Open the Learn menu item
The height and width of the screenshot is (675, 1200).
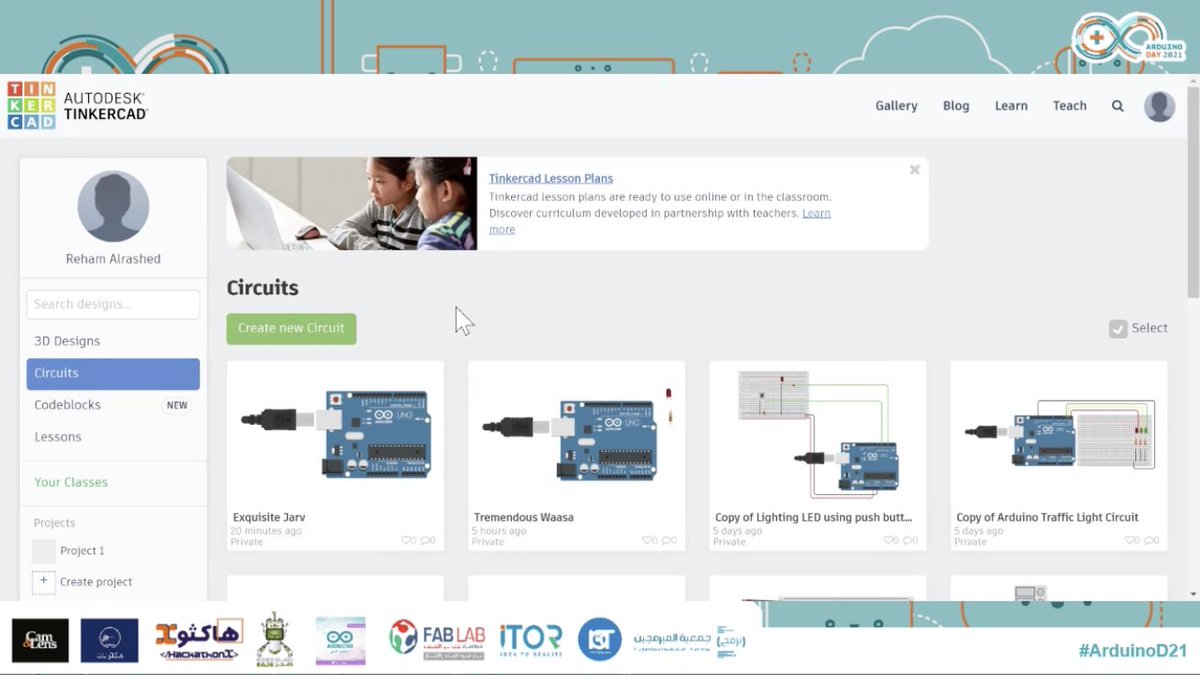(1011, 106)
